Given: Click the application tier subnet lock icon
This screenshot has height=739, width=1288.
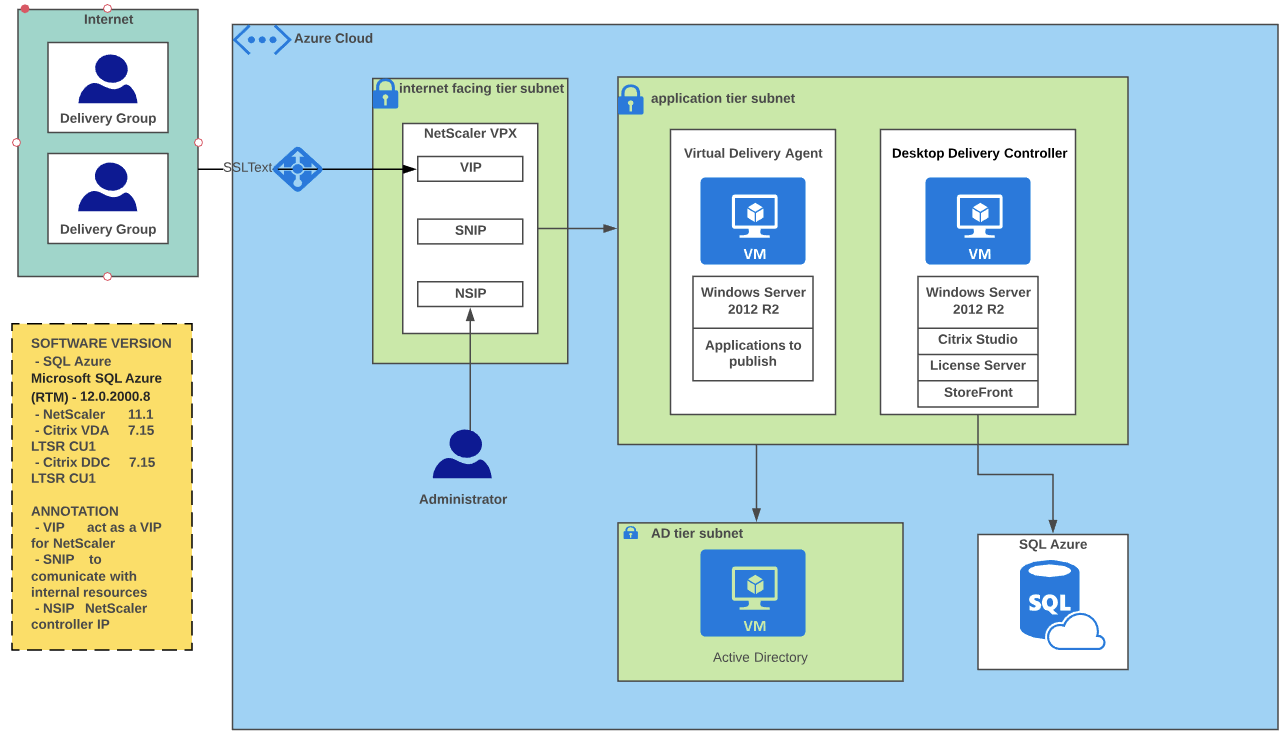Looking at the screenshot, I should pos(630,99).
